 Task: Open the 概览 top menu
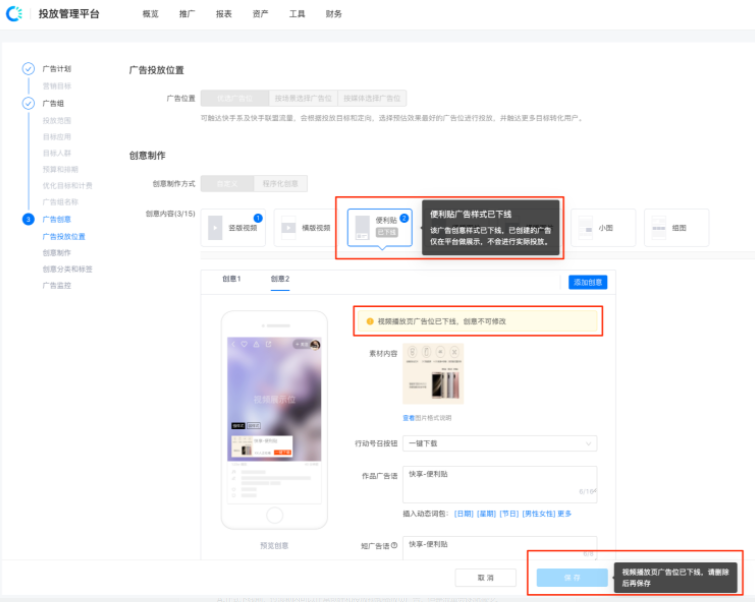pyautogui.click(x=150, y=14)
